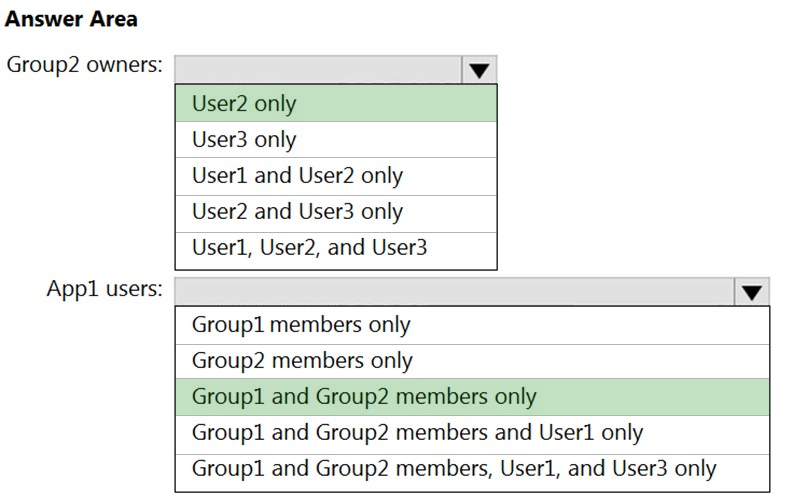Choose 'User2 and User3 only' option

coord(335,212)
